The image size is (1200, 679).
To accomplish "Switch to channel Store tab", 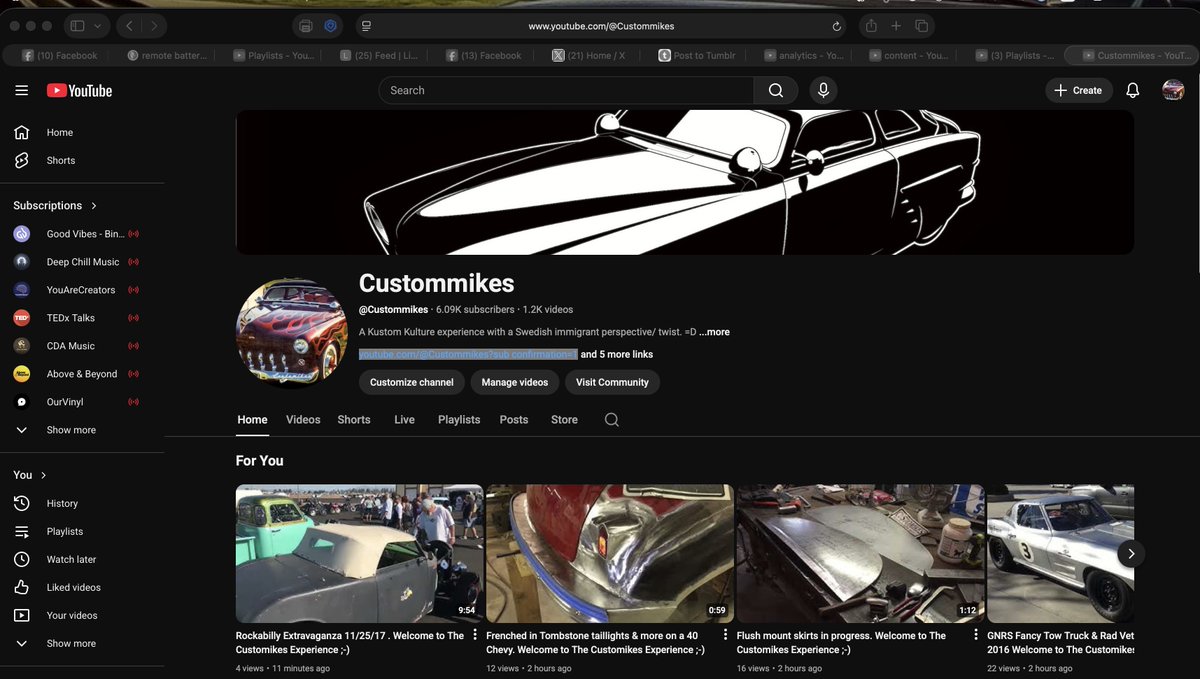I will (564, 420).
